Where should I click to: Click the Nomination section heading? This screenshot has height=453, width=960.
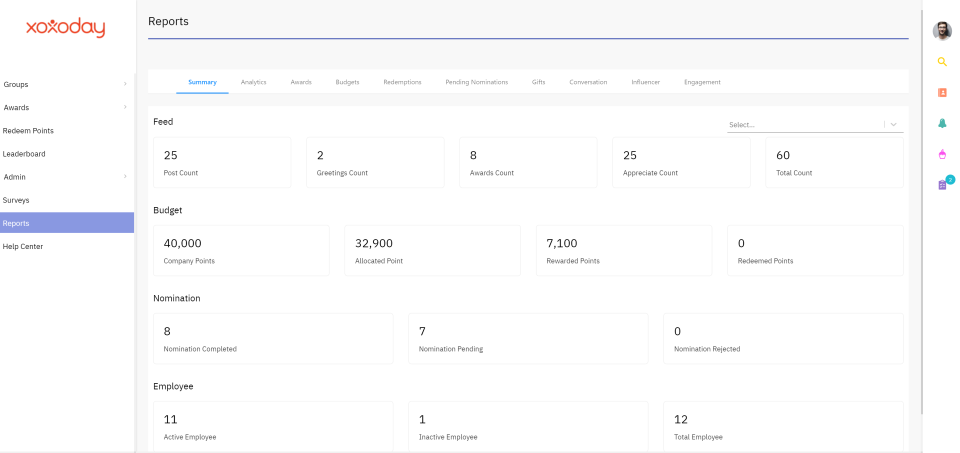[x=177, y=298]
